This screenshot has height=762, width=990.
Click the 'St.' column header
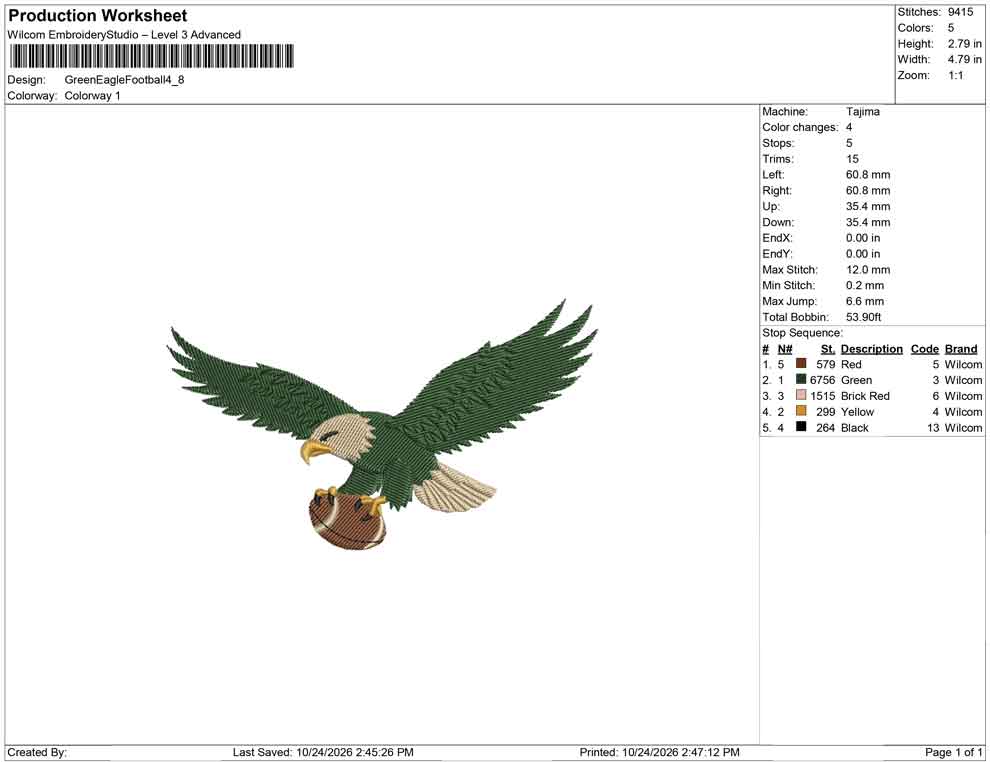click(x=828, y=348)
